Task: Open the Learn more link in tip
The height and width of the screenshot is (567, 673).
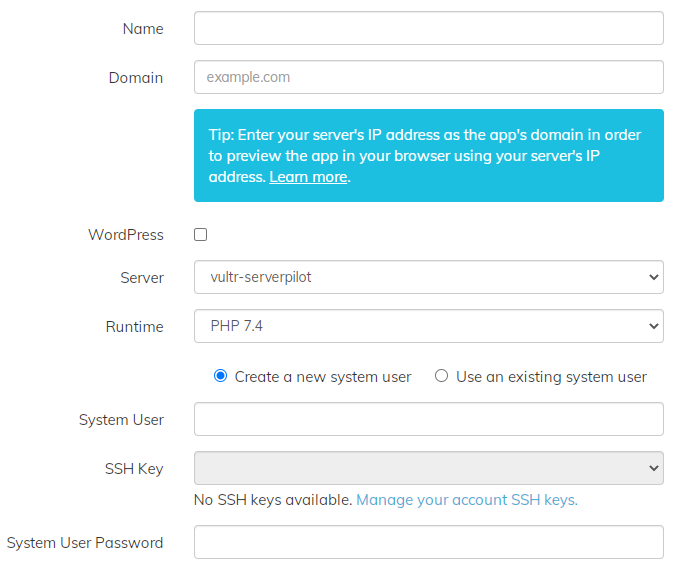Action: (x=308, y=177)
